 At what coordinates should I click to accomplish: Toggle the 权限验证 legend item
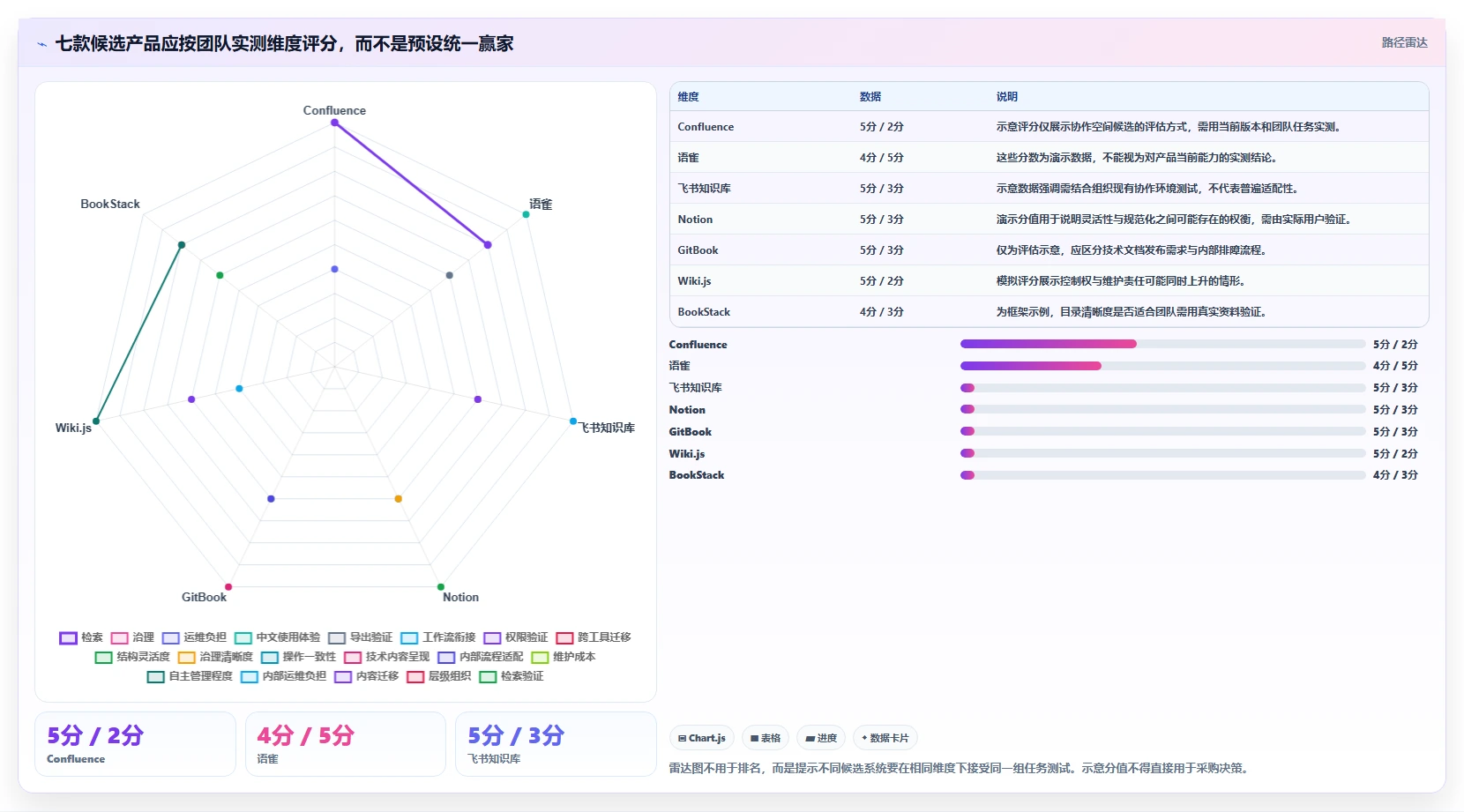click(515, 637)
